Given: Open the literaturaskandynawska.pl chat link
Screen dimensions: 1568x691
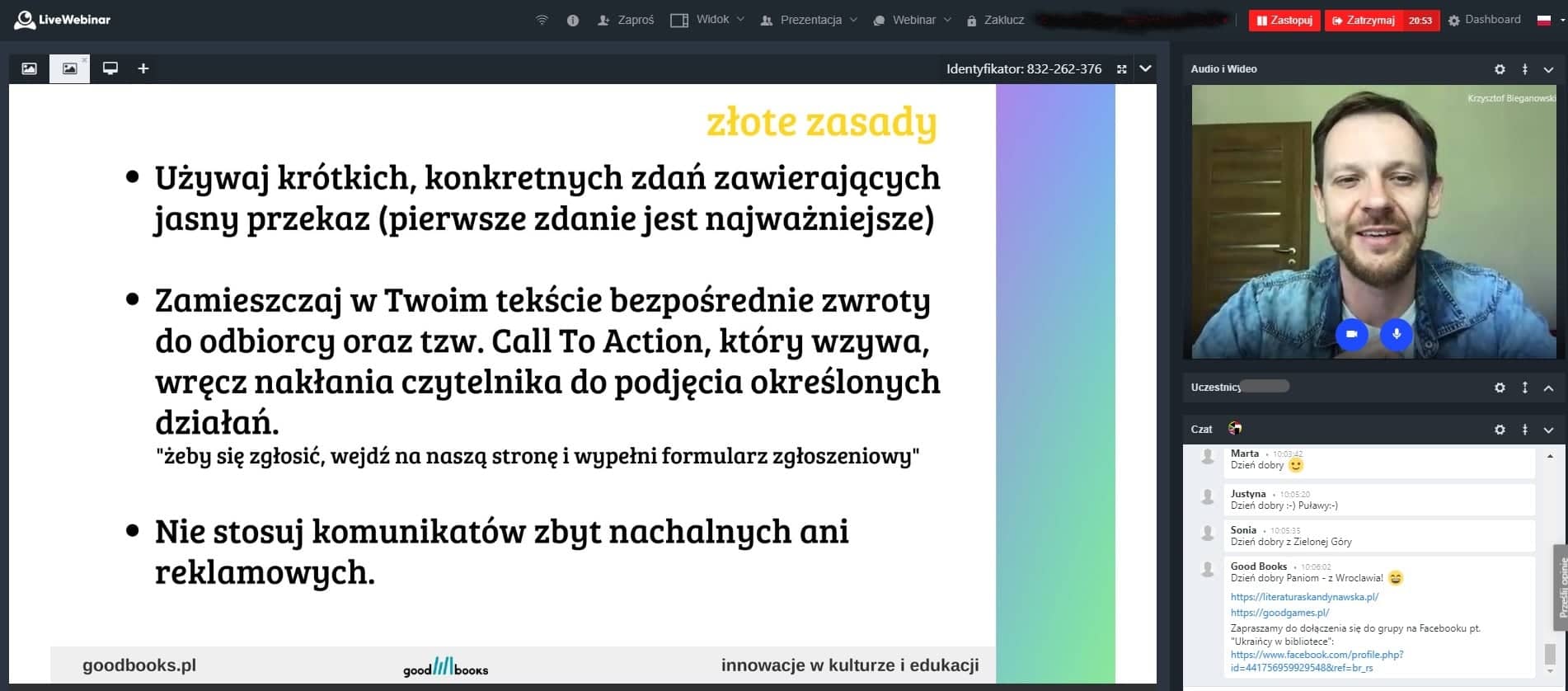Looking at the screenshot, I should 1304,597.
